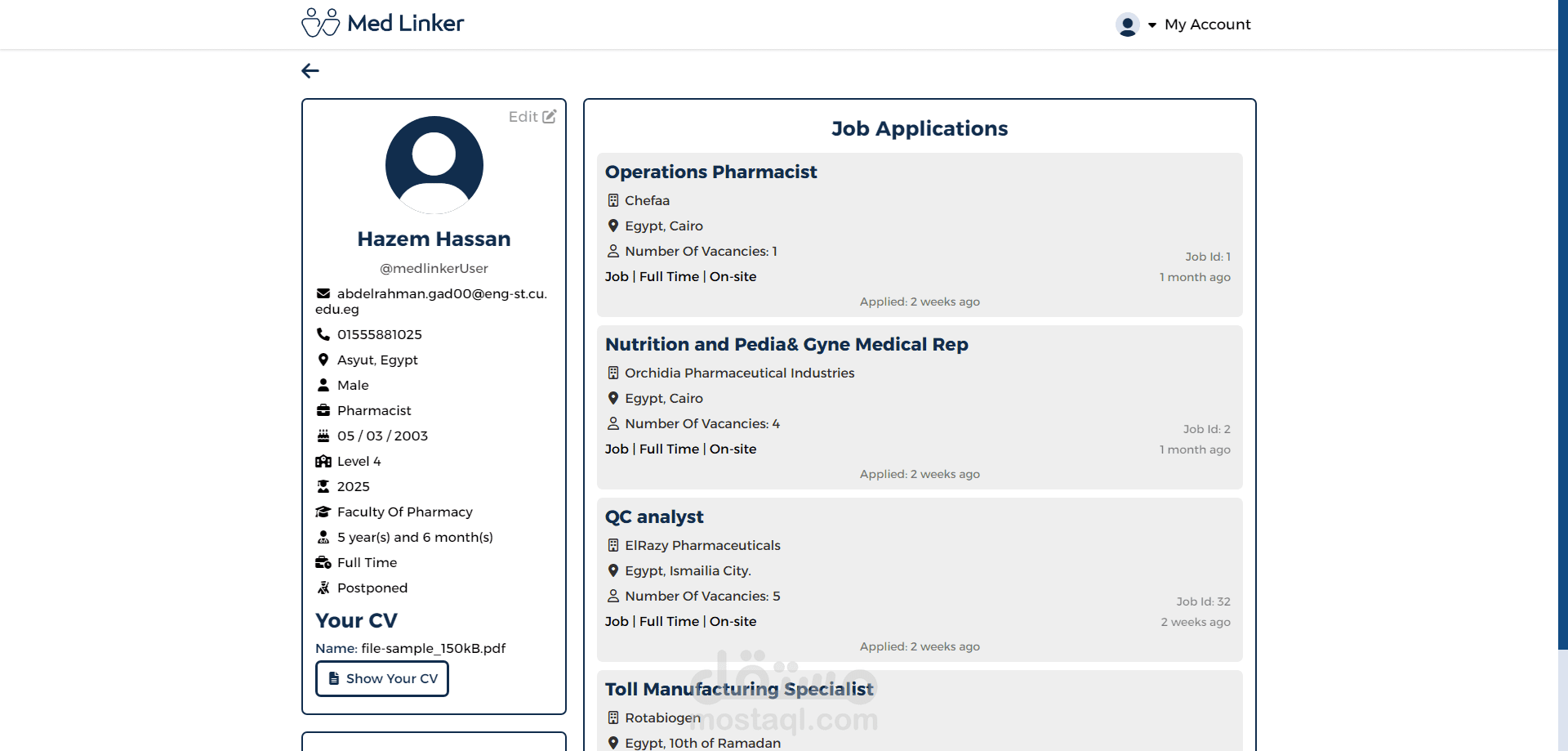1568x751 pixels.
Task: Expand the My Account dropdown caret
Action: click(1152, 25)
